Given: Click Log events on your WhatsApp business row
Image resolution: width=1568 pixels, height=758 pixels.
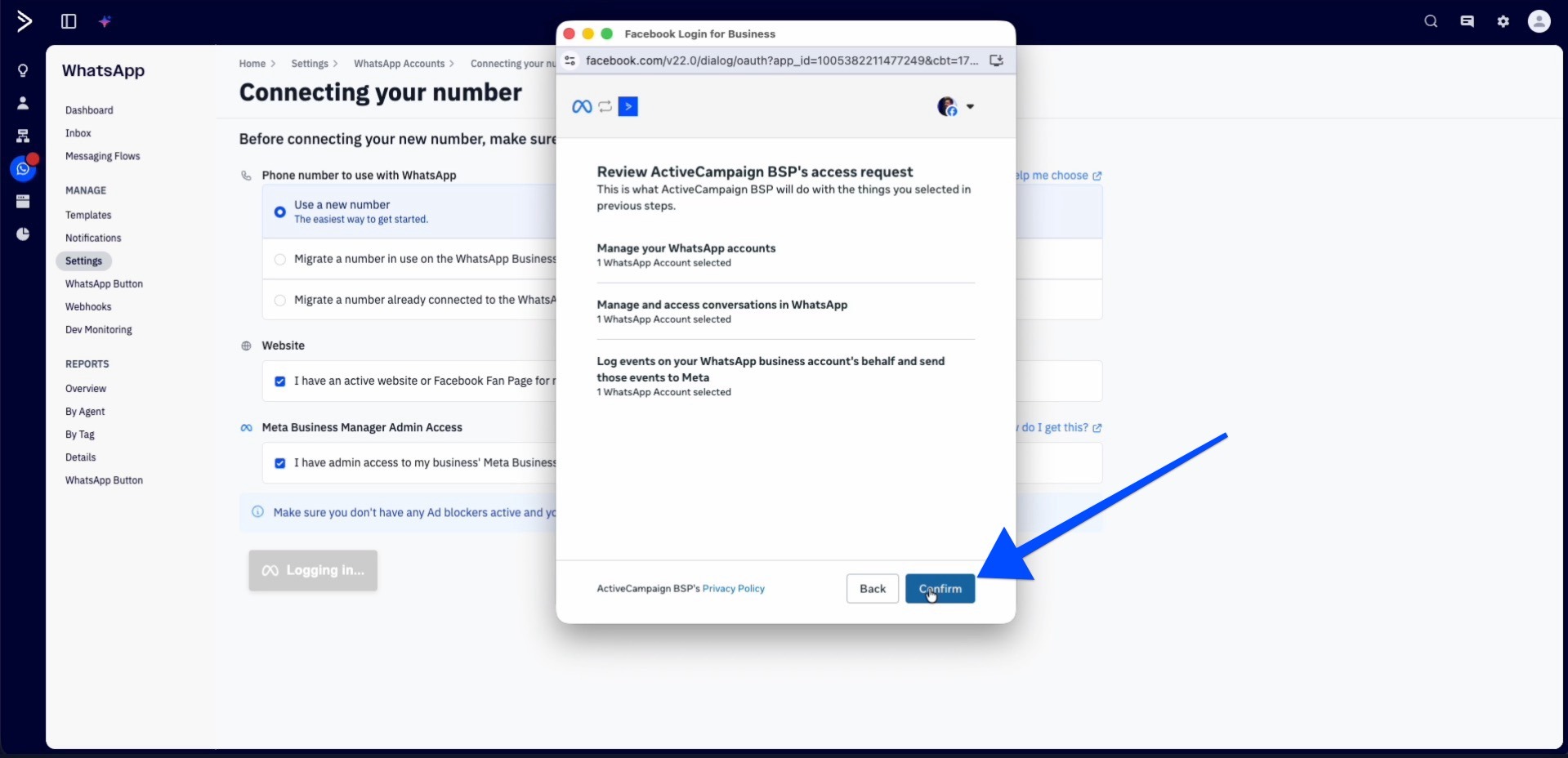Looking at the screenshot, I should (x=786, y=376).
